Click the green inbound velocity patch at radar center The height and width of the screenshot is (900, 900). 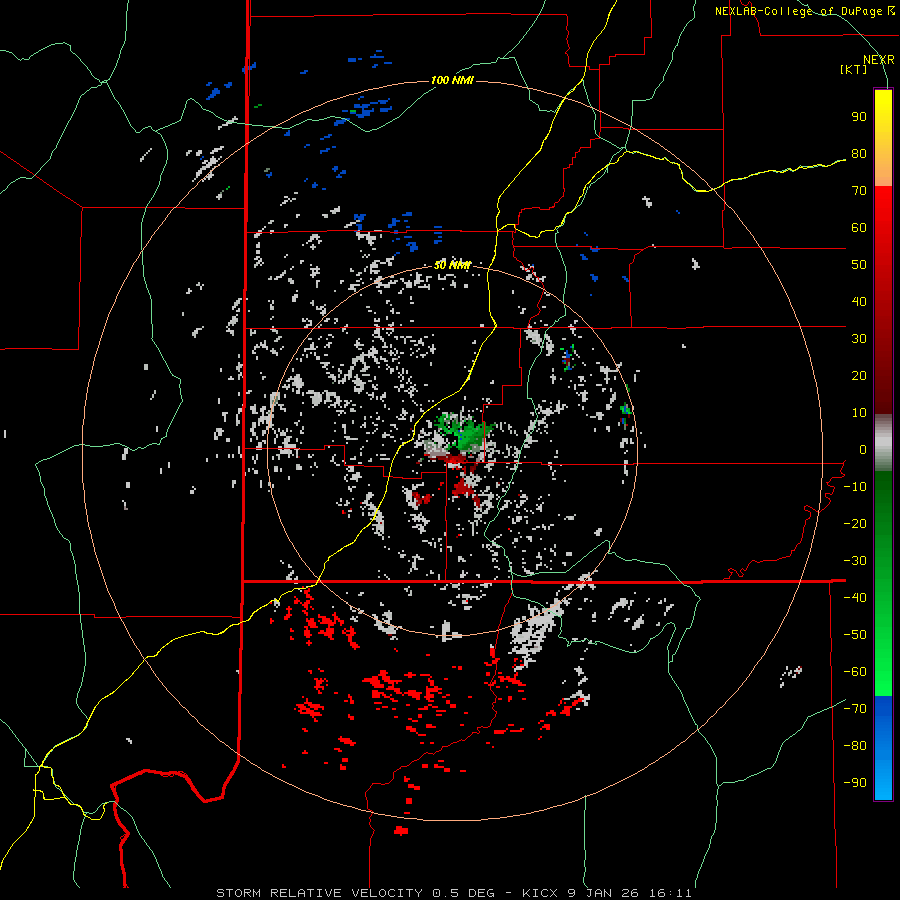[464, 432]
